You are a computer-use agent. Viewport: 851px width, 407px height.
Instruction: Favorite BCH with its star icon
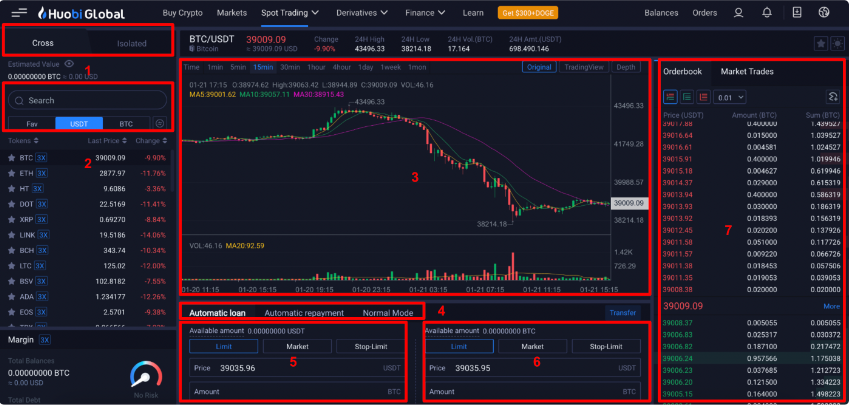pyautogui.click(x=11, y=251)
